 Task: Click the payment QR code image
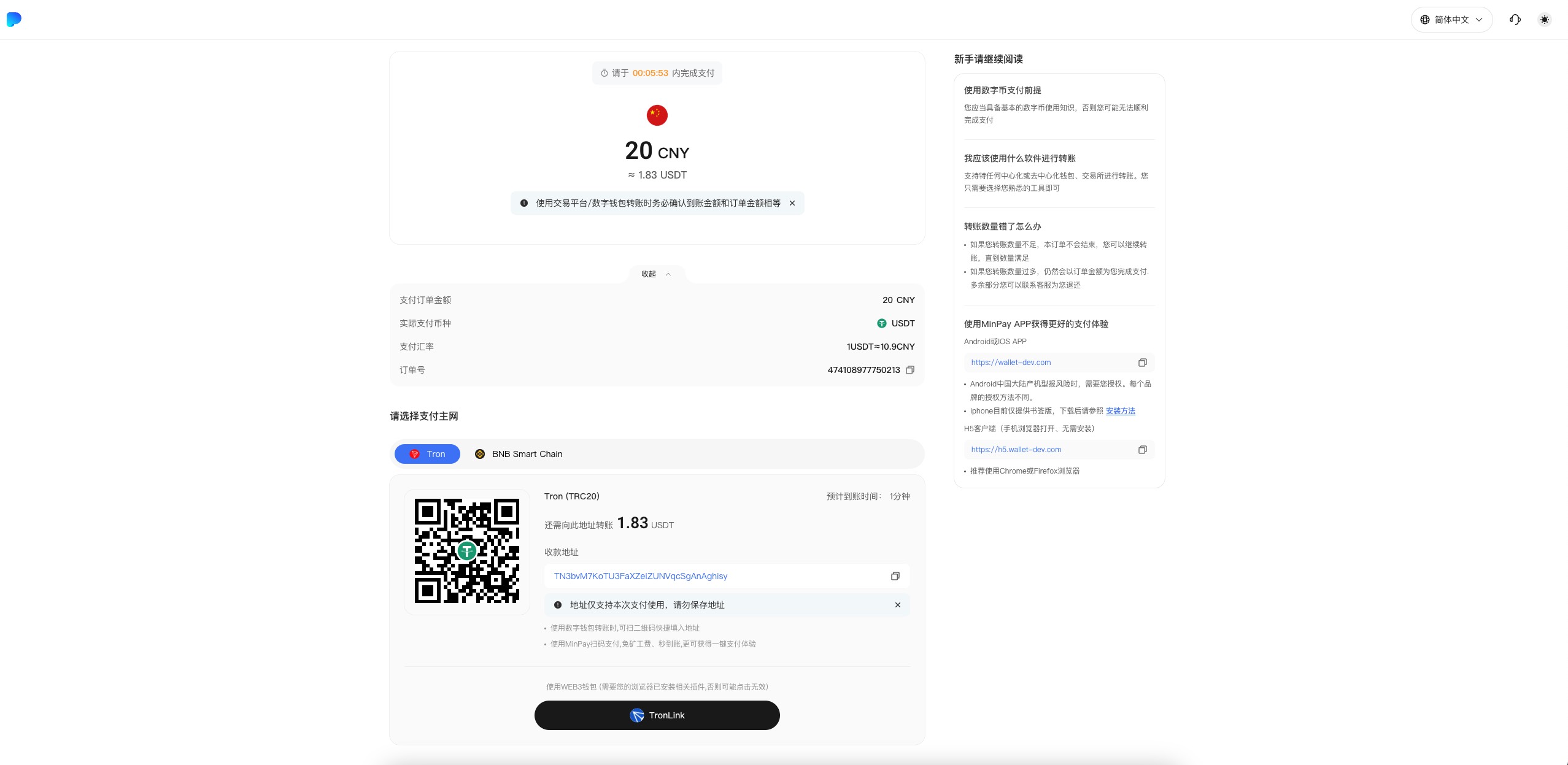tap(466, 551)
